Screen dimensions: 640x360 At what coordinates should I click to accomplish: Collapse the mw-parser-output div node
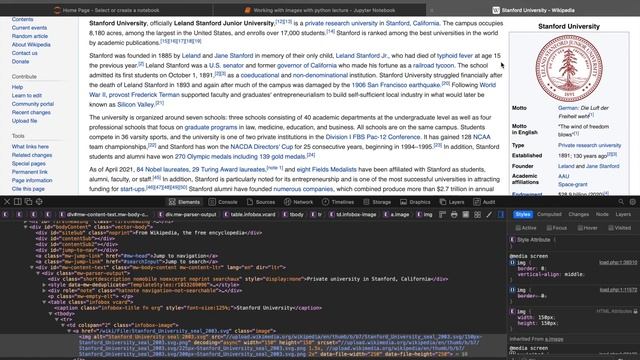38,273
